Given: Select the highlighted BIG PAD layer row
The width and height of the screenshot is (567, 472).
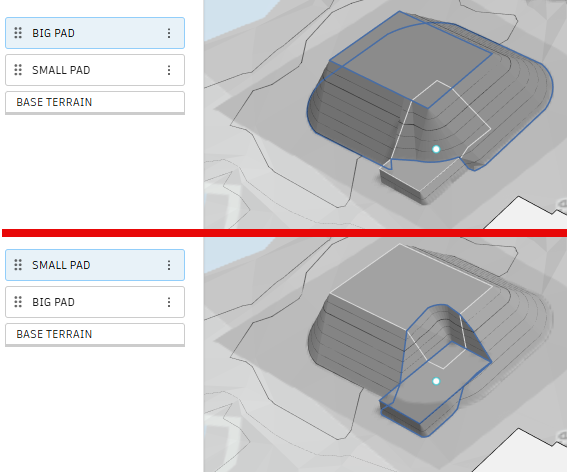Looking at the screenshot, I should (95, 33).
